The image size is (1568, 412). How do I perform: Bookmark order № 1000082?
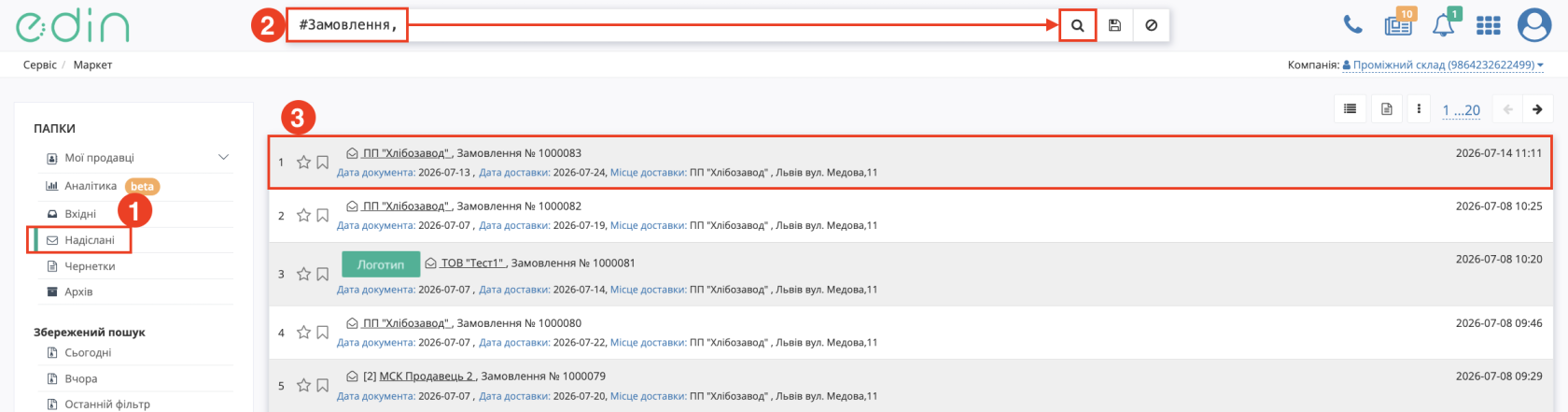[x=322, y=216]
